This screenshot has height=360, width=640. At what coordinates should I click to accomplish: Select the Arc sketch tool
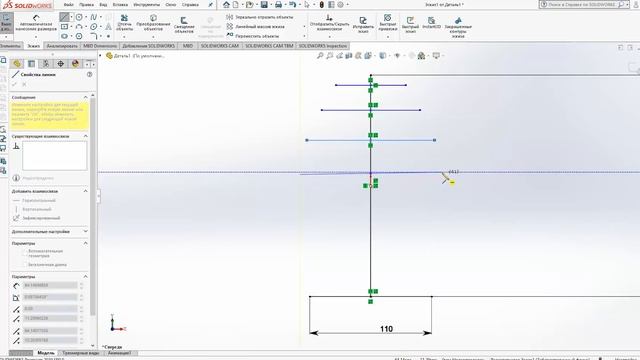point(79,27)
